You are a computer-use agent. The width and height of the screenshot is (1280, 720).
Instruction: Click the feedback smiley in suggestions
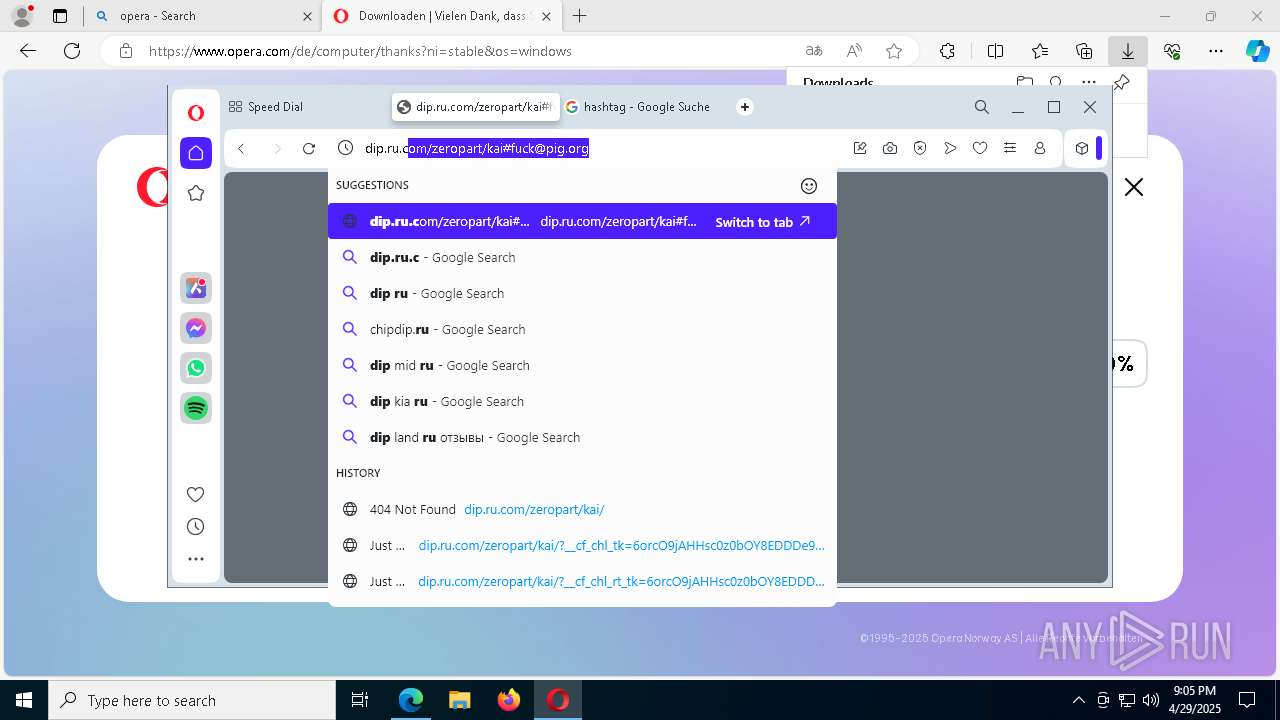coord(809,185)
